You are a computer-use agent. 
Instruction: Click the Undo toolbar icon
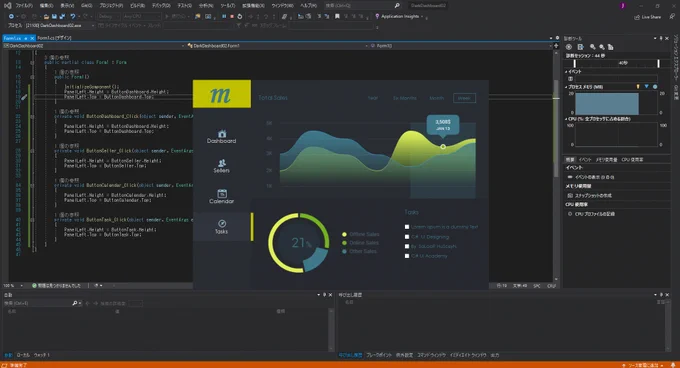tap(73, 16)
